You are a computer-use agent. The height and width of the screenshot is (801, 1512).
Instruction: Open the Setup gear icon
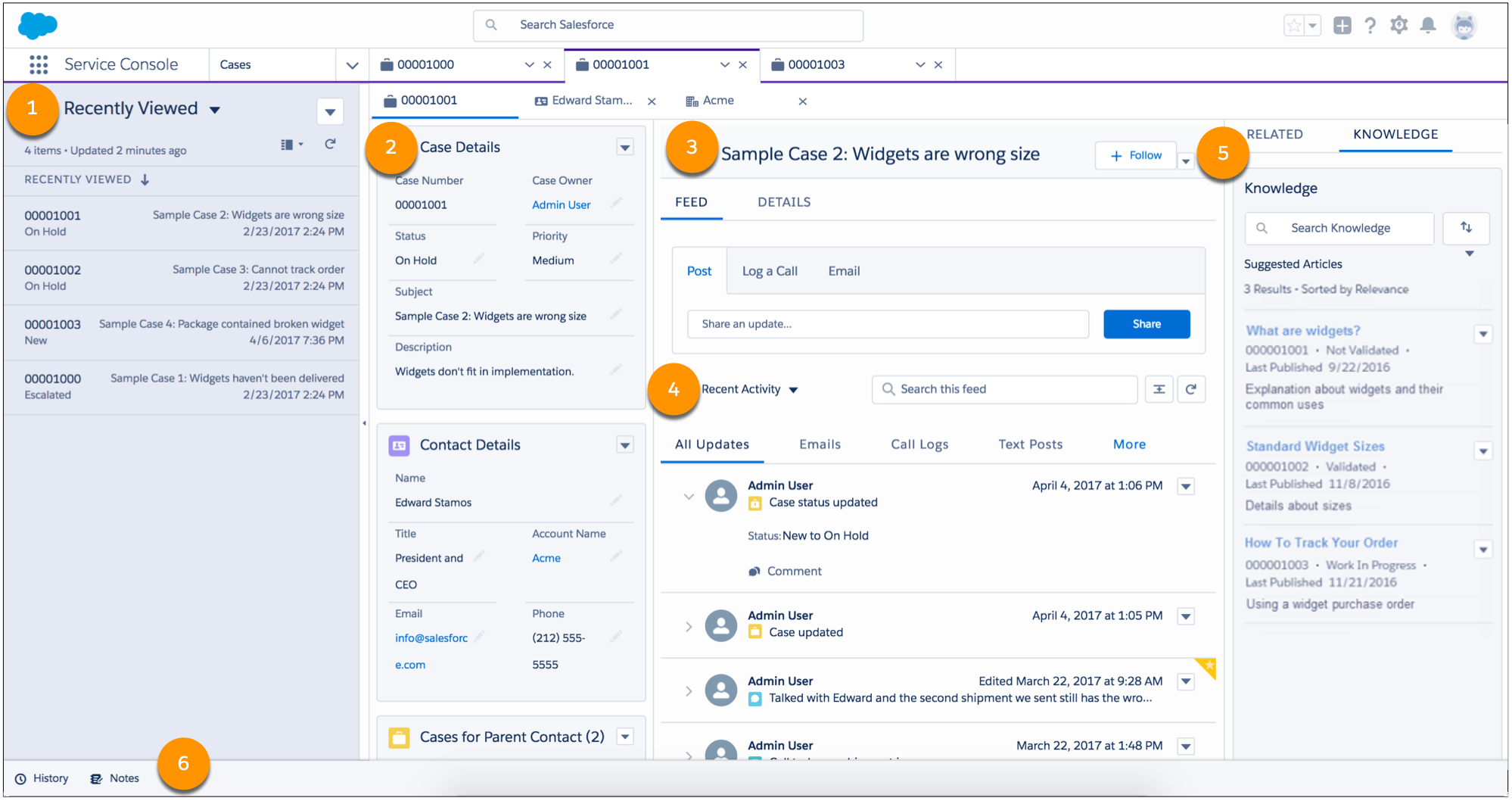(1398, 26)
